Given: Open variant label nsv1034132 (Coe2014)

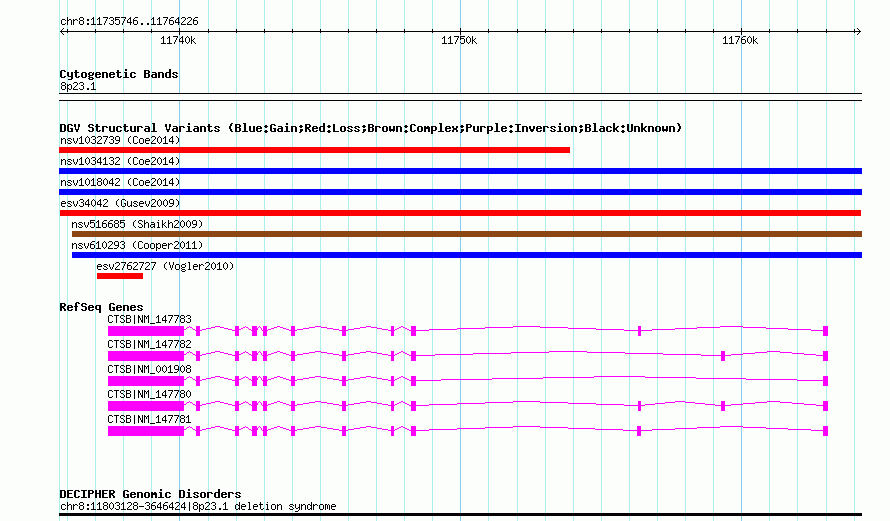Looking at the screenshot, I should click(120, 161).
